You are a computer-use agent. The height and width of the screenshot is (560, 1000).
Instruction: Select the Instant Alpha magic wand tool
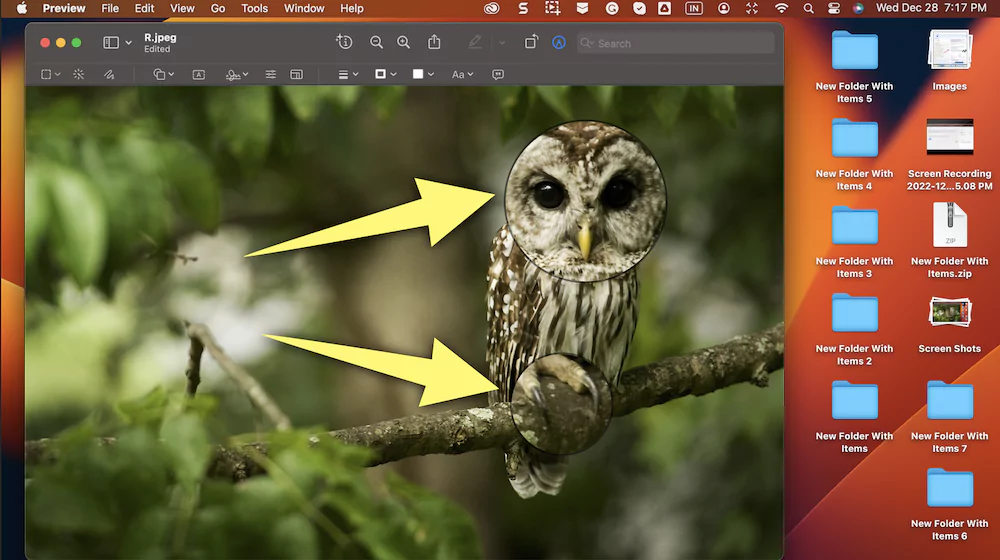click(78, 75)
